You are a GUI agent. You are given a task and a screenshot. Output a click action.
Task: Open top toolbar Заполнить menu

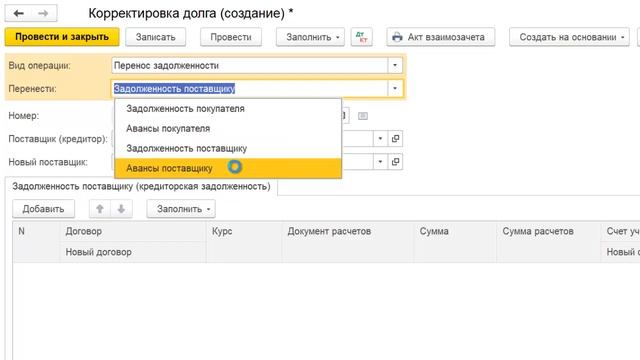tap(310, 37)
